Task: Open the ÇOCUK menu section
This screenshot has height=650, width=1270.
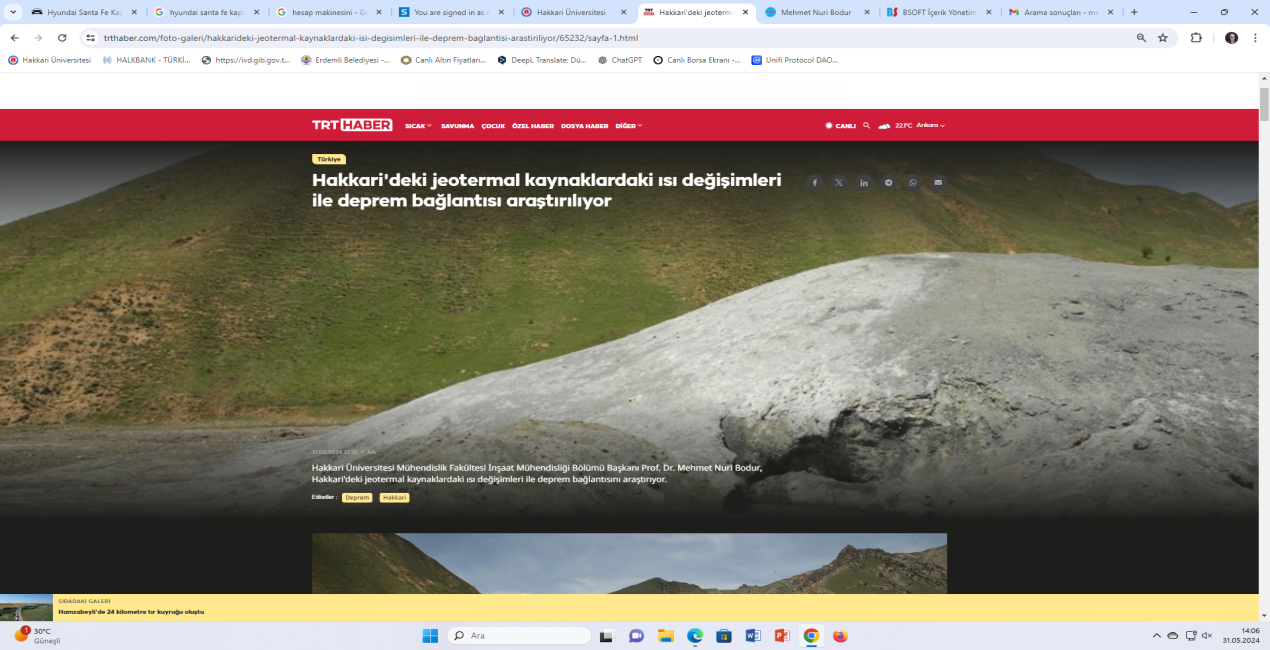Action: [x=493, y=126]
